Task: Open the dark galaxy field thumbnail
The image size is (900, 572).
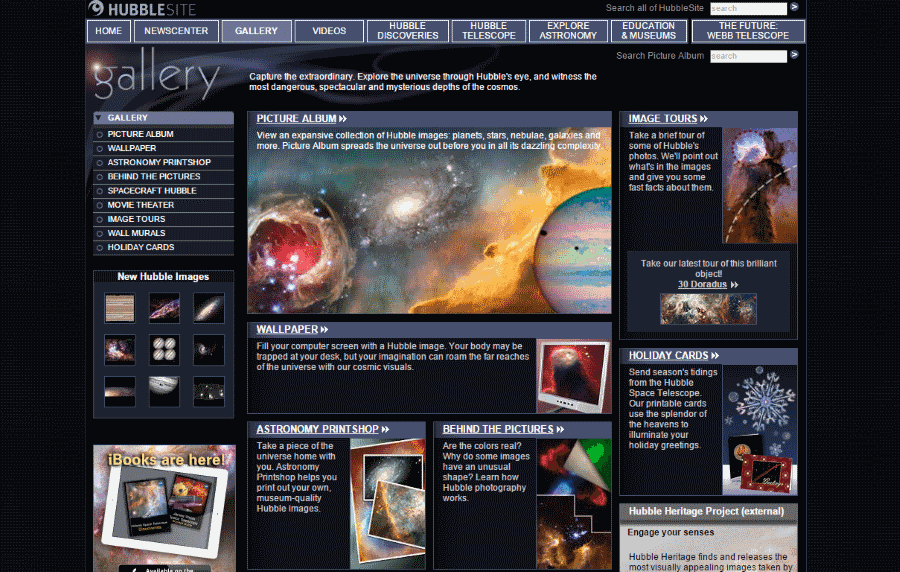Action: pyautogui.click(x=209, y=350)
